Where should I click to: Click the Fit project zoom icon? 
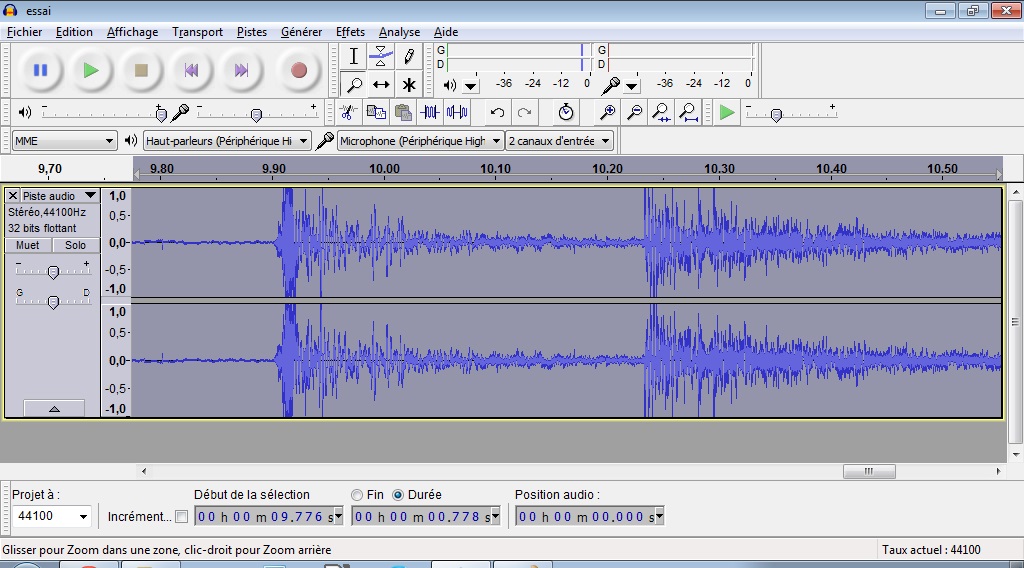point(688,112)
